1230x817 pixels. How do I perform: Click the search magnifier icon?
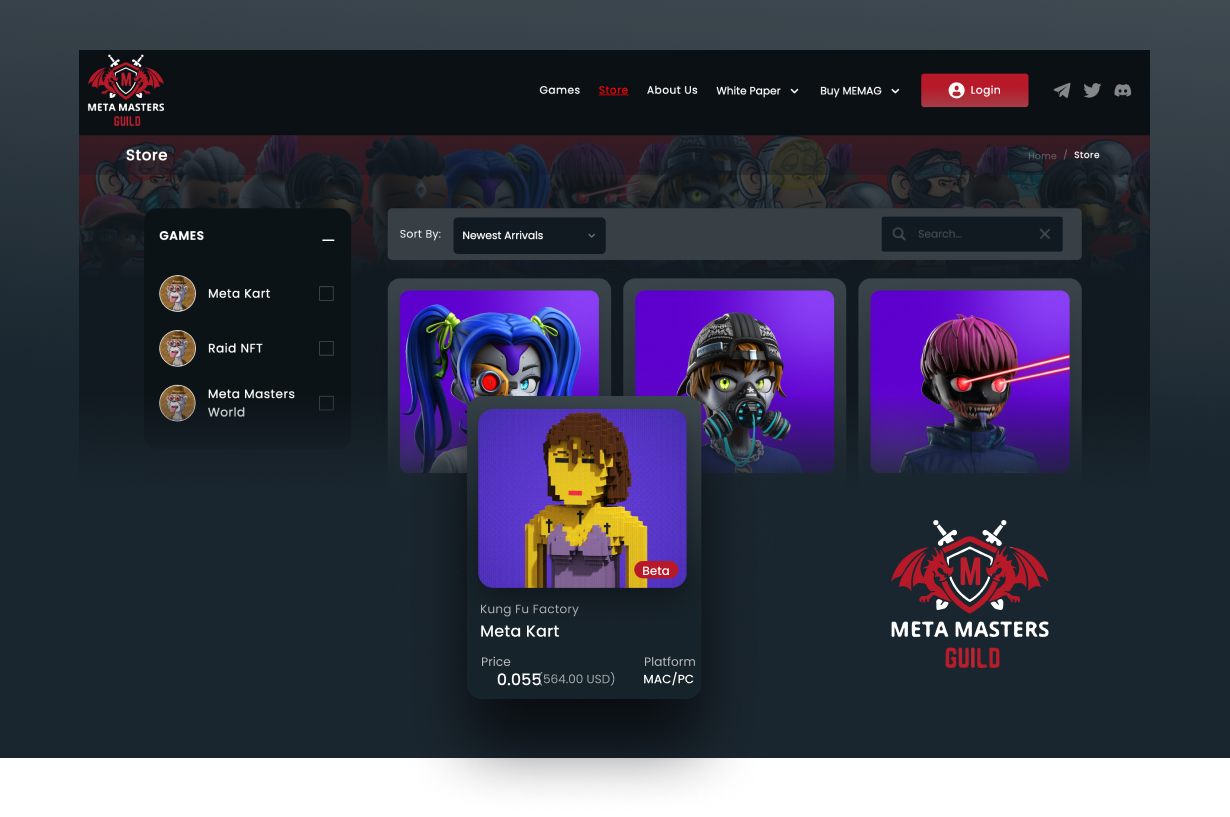point(899,234)
